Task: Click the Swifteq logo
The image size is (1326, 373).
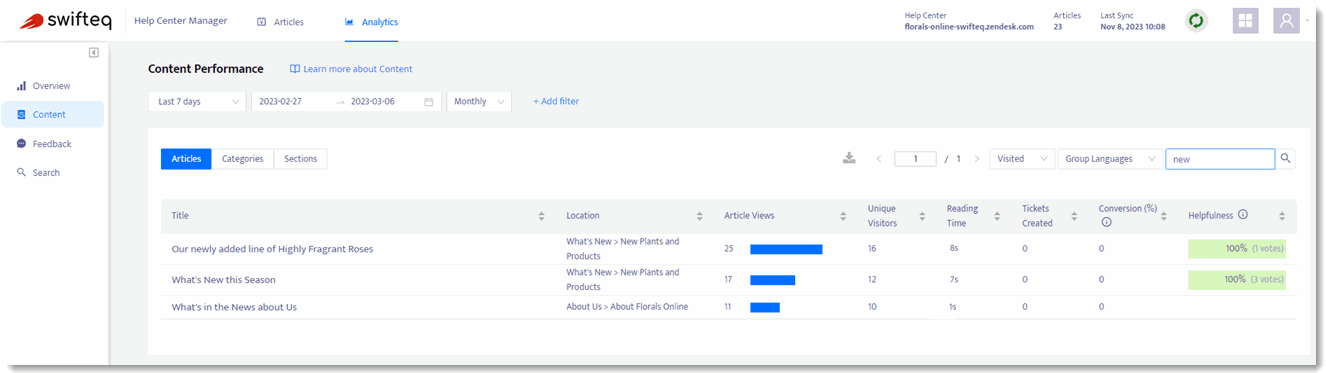Action: [x=66, y=20]
